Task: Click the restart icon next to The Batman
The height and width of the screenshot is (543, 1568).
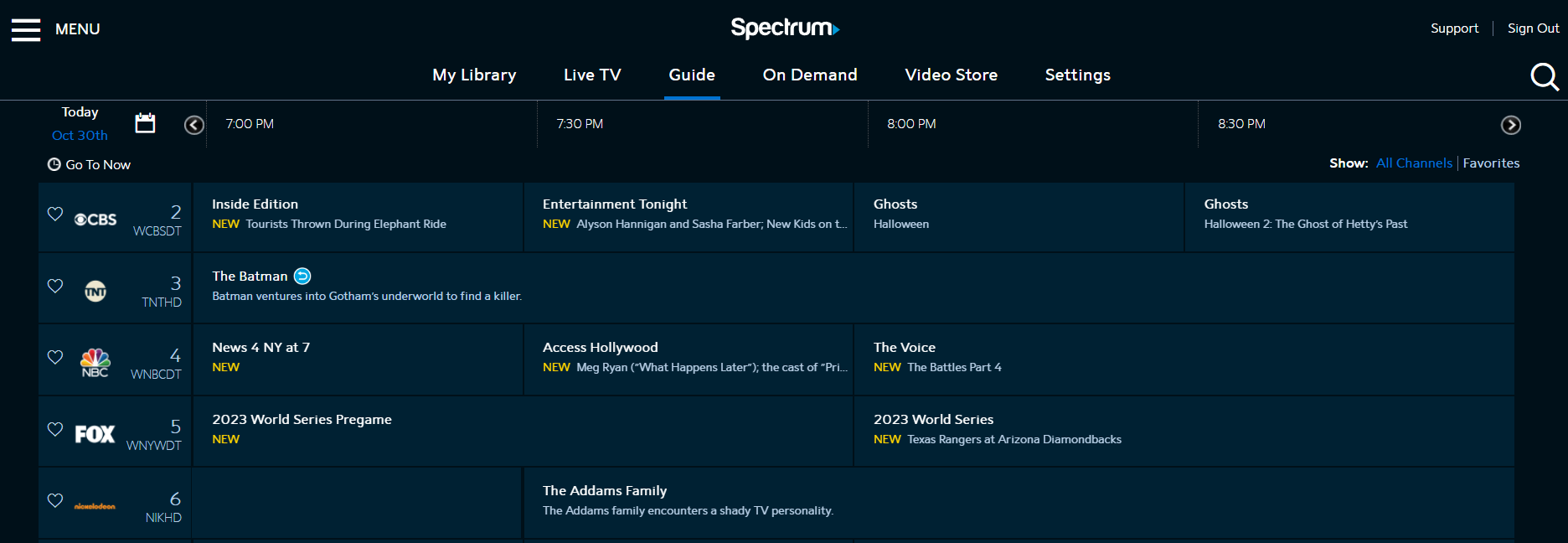Action: click(x=302, y=276)
